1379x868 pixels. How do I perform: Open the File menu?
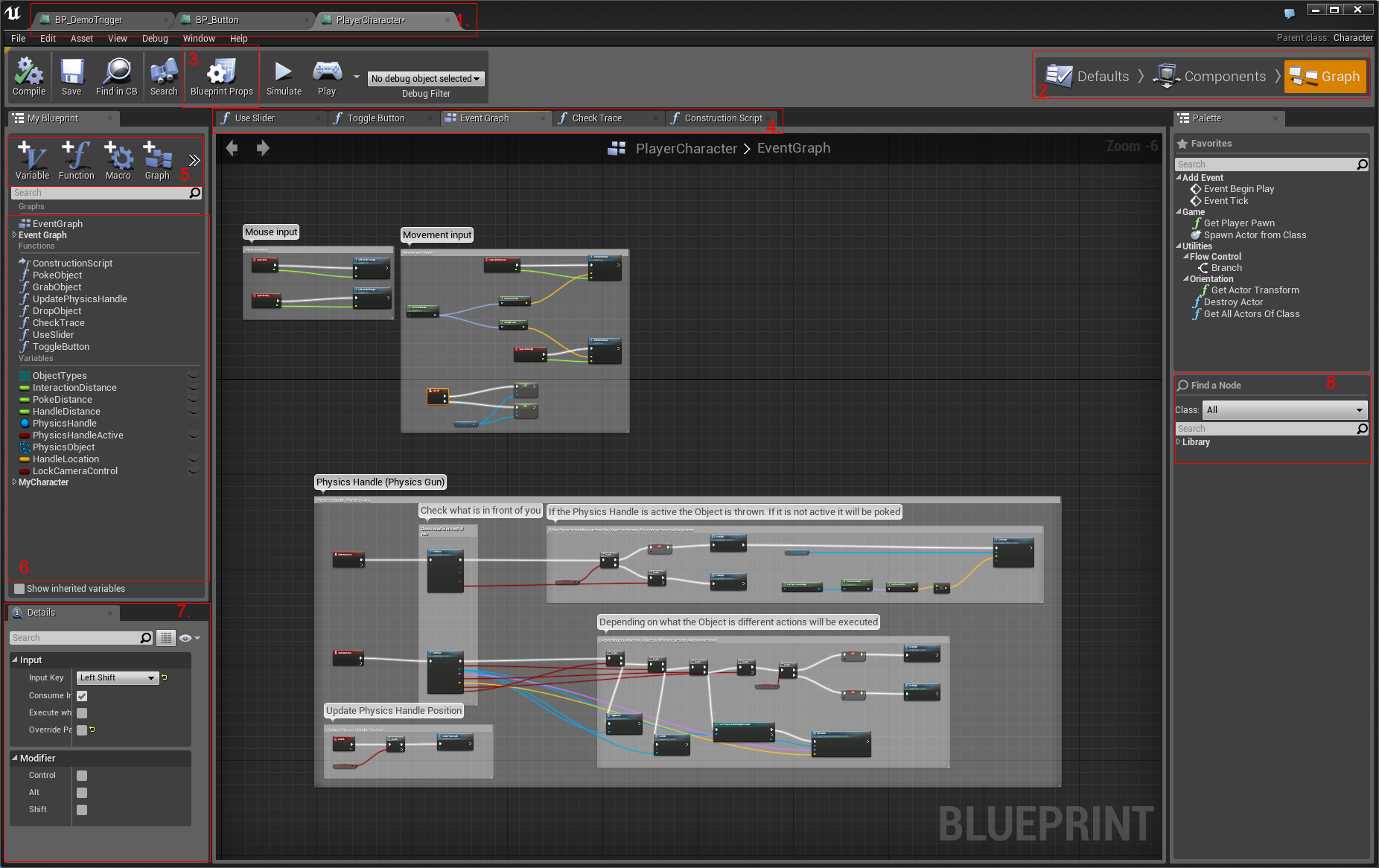pos(19,39)
